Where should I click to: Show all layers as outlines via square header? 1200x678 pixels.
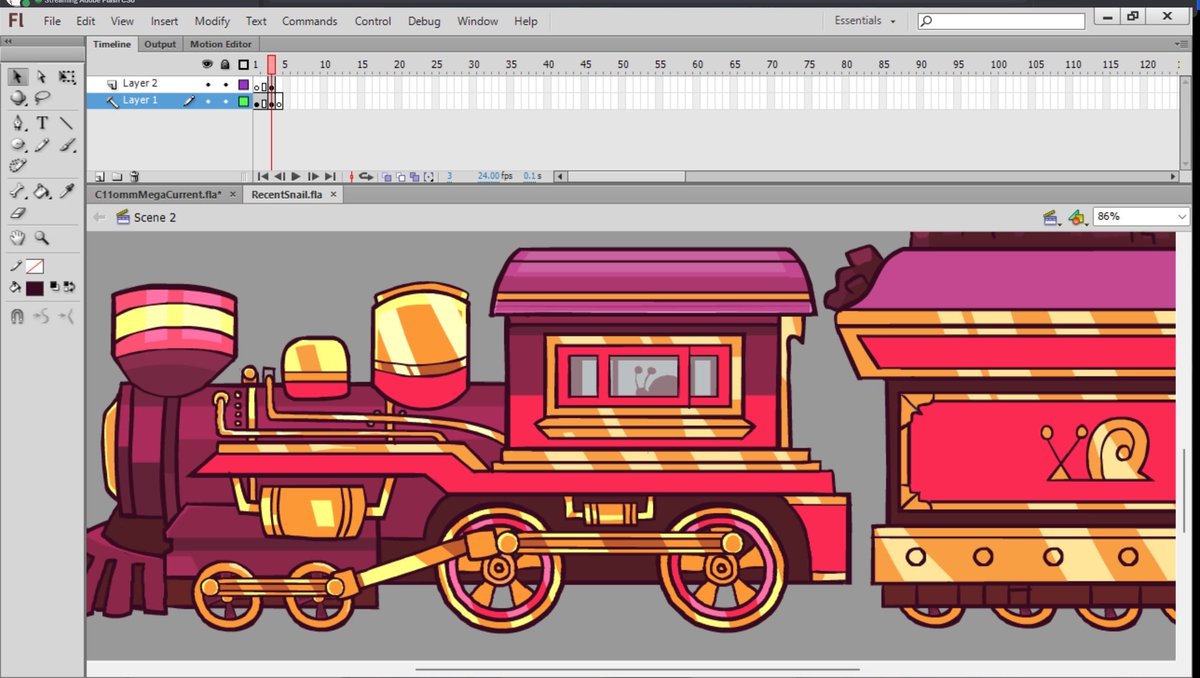point(243,64)
